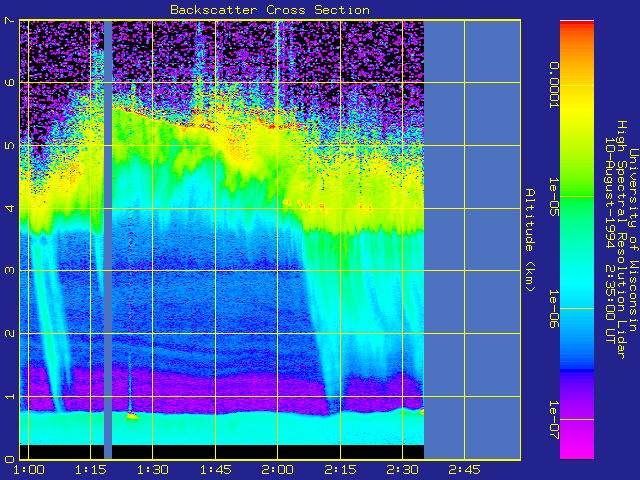The width and height of the screenshot is (640, 480).
Task: Click the 0.0001 color scale label
Action: point(553,85)
